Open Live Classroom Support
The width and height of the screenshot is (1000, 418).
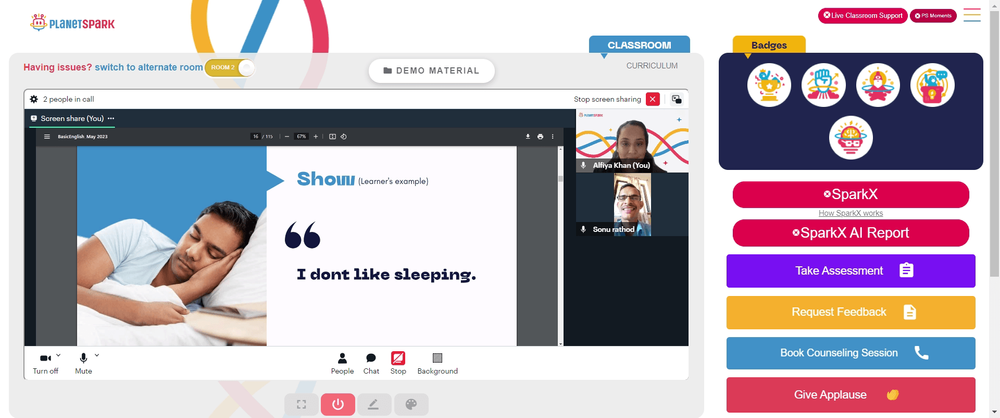pos(863,15)
